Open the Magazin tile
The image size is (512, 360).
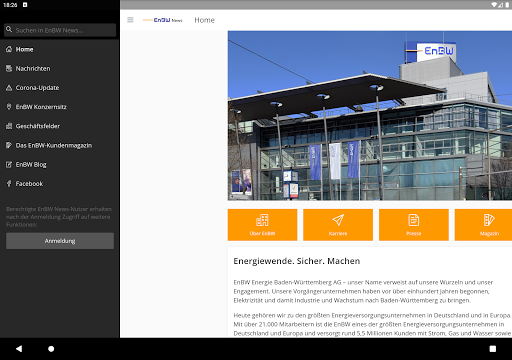(483, 225)
